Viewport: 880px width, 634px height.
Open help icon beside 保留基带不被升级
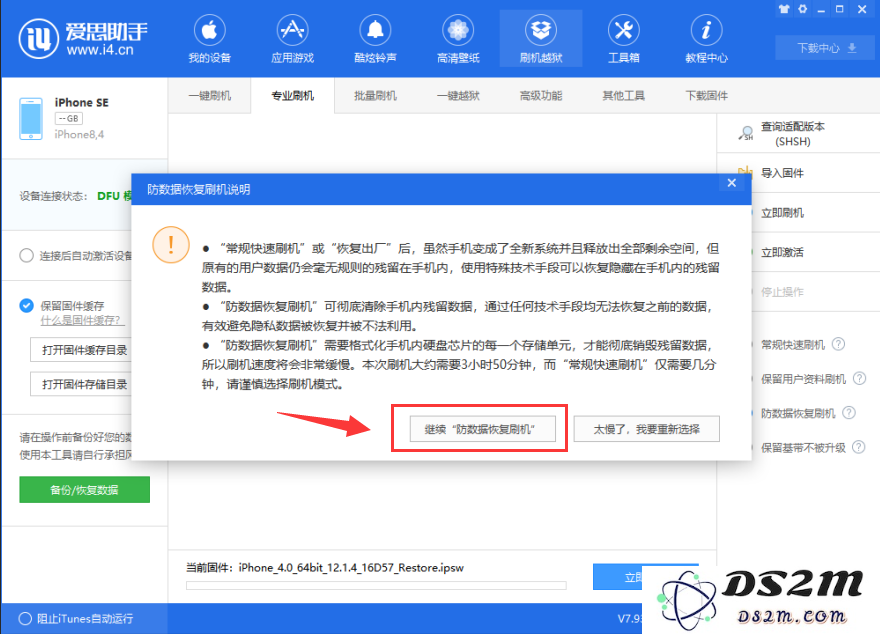[x=859, y=447]
